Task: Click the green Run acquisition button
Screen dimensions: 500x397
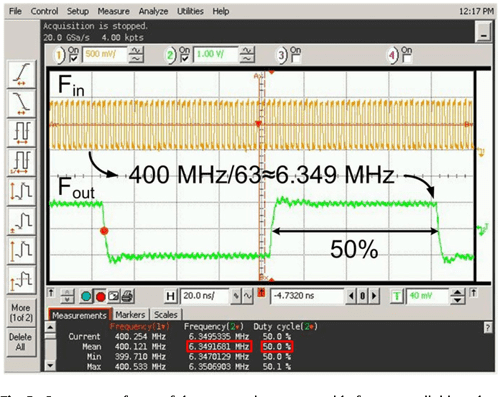Action: (x=86, y=296)
